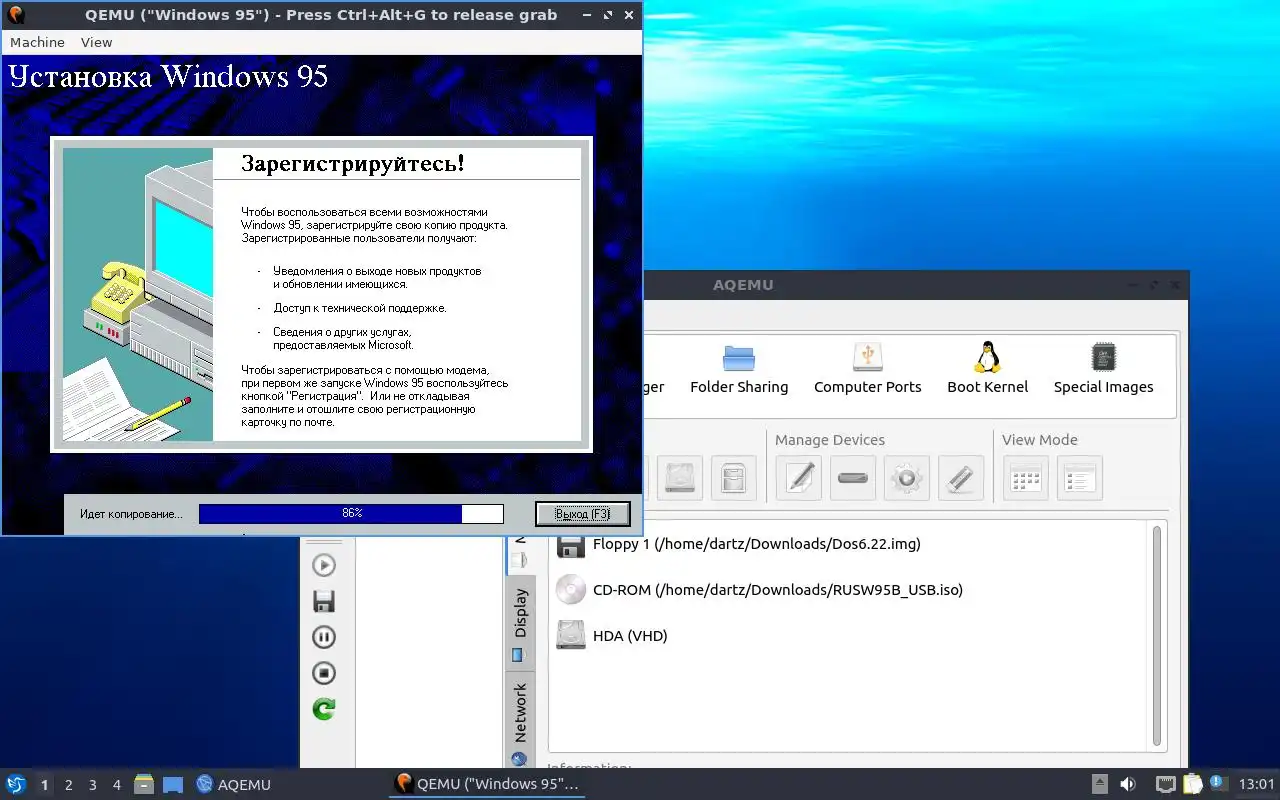Switch to icon grid view mode
Image resolution: width=1280 pixels, height=800 pixels.
1025,478
